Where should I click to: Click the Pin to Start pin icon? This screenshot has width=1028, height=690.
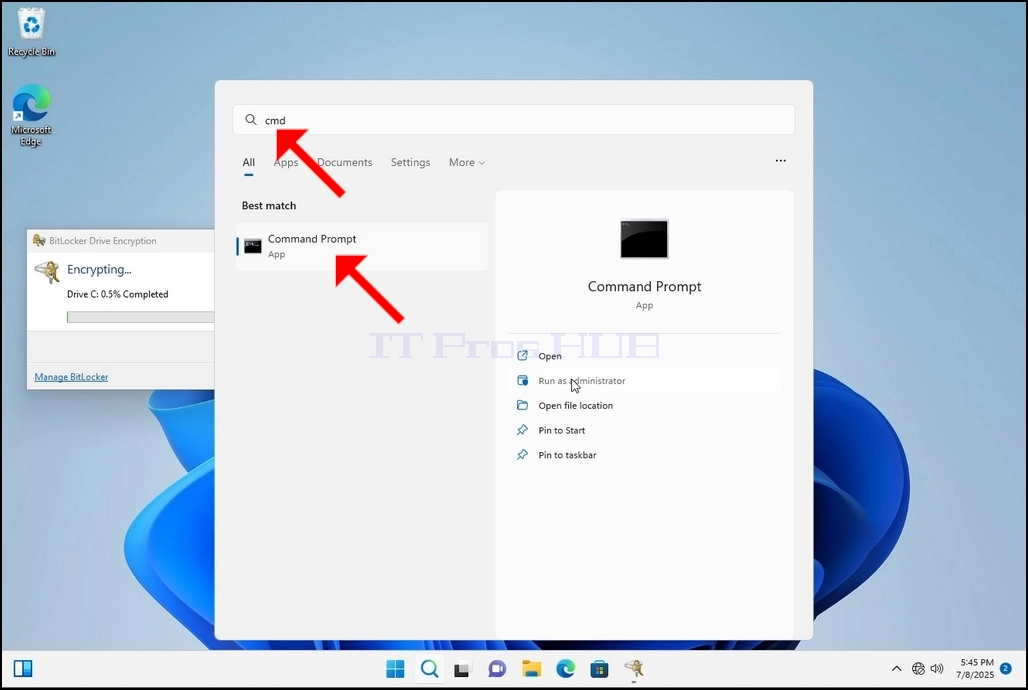[523, 430]
